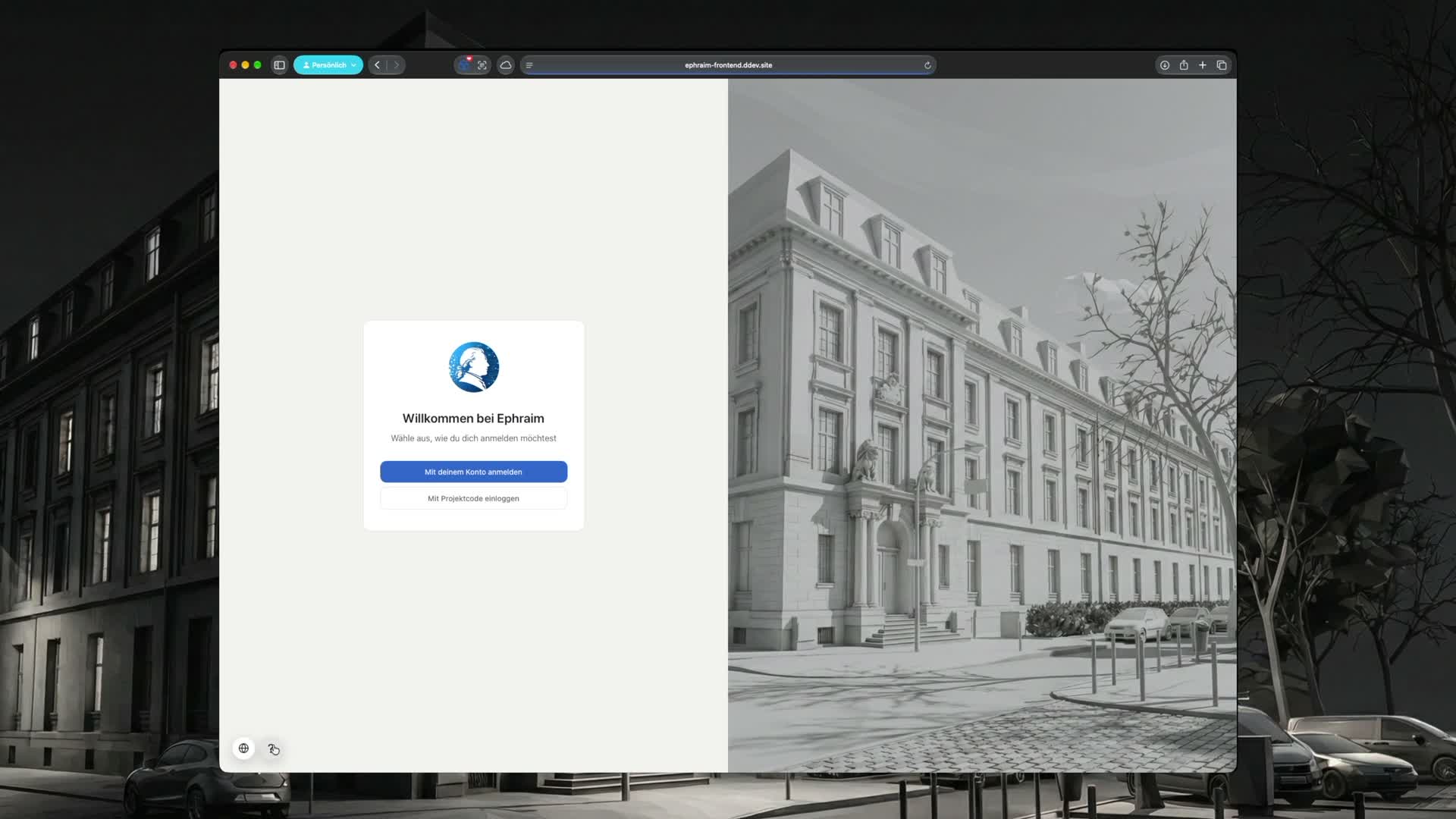
Task: Toggle the accessibility option beside the globe
Action: click(274, 749)
